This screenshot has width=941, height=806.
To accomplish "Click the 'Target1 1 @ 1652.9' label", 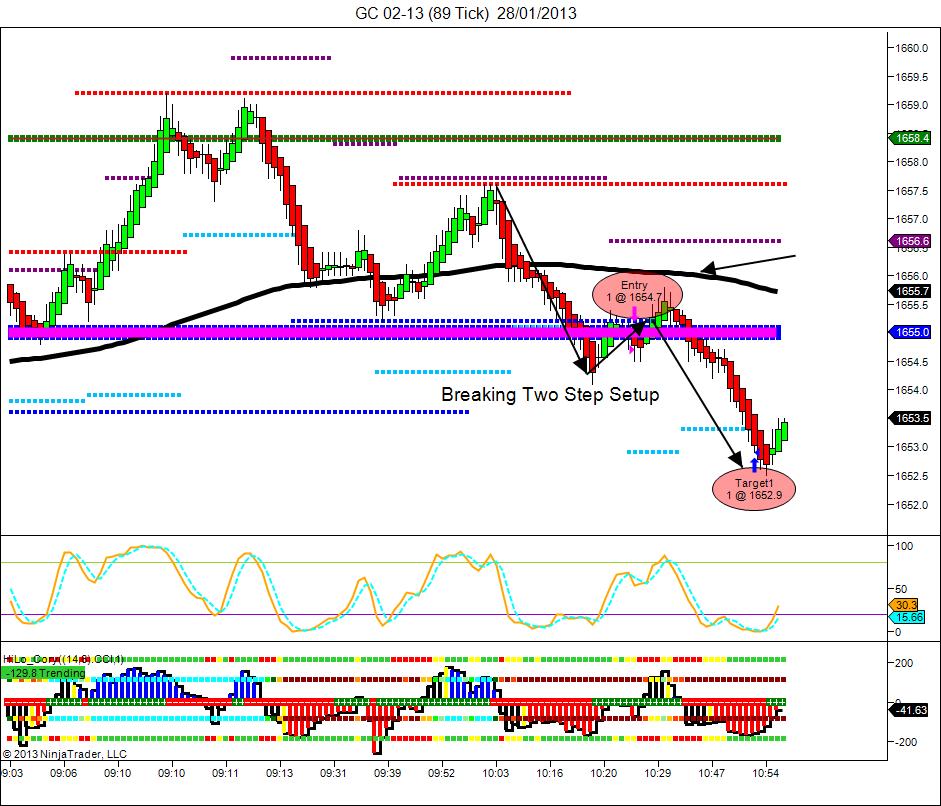I will [754, 489].
